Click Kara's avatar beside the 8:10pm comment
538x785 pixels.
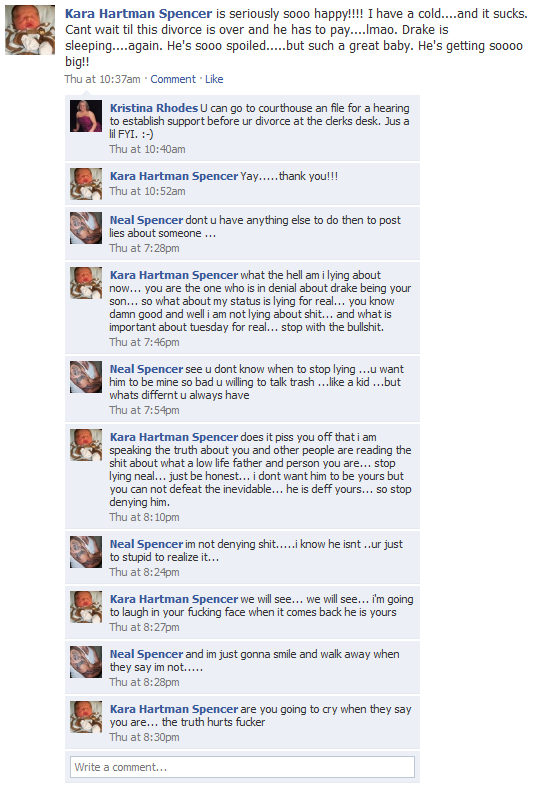86,445
